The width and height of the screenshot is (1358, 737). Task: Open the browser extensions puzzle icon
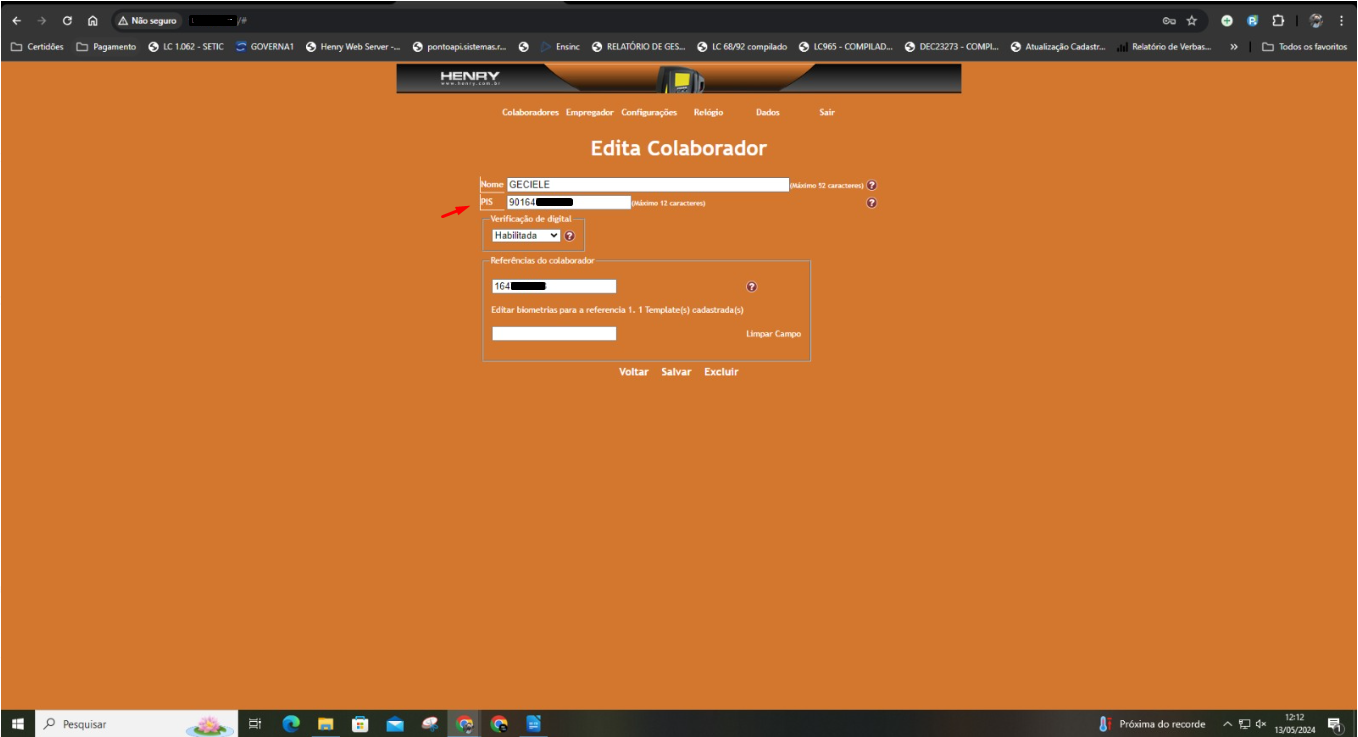pos(1278,20)
